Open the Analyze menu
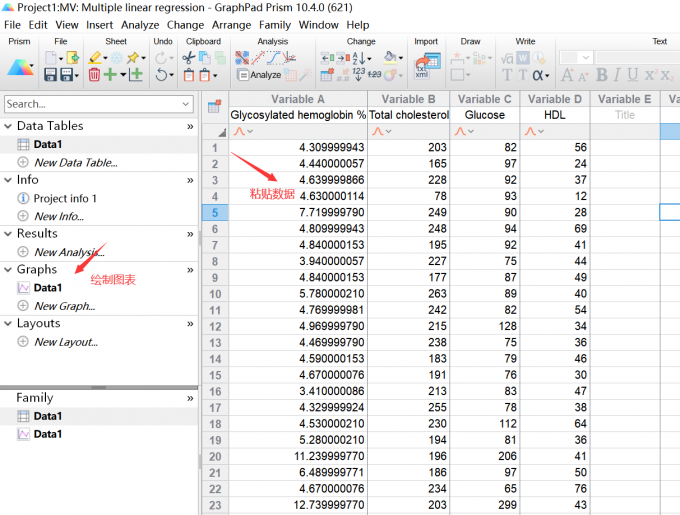 140,25
